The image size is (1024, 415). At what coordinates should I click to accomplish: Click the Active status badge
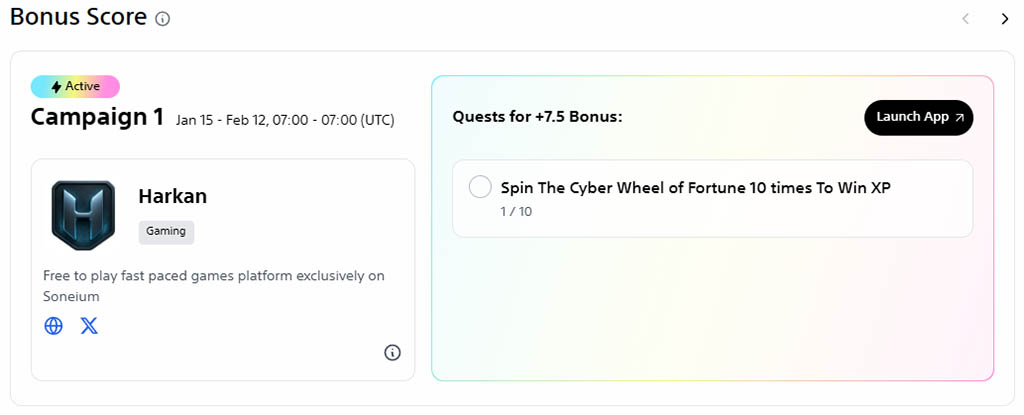click(75, 87)
